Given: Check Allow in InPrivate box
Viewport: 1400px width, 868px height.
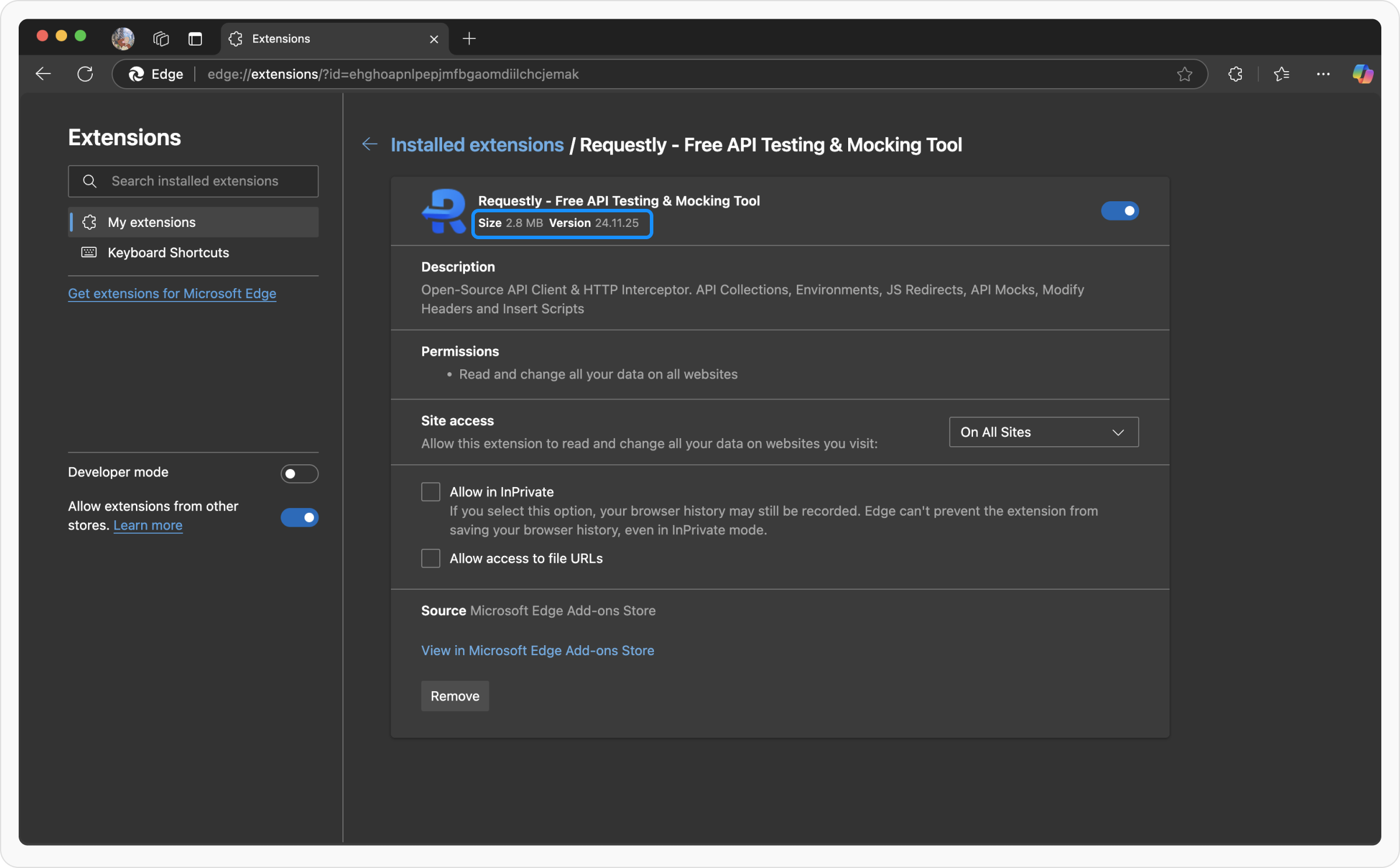Looking at the screenshot, I should tap(431, 492).
